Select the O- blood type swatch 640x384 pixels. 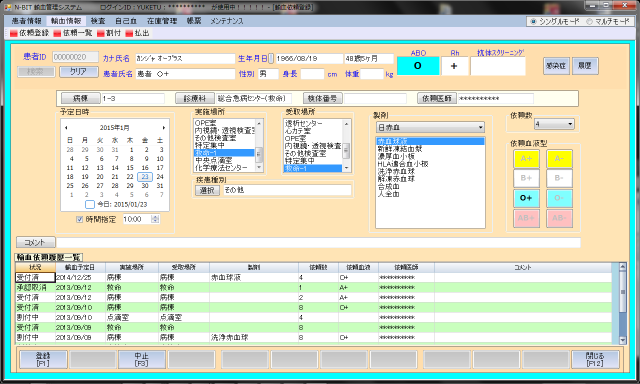point(559,198)
